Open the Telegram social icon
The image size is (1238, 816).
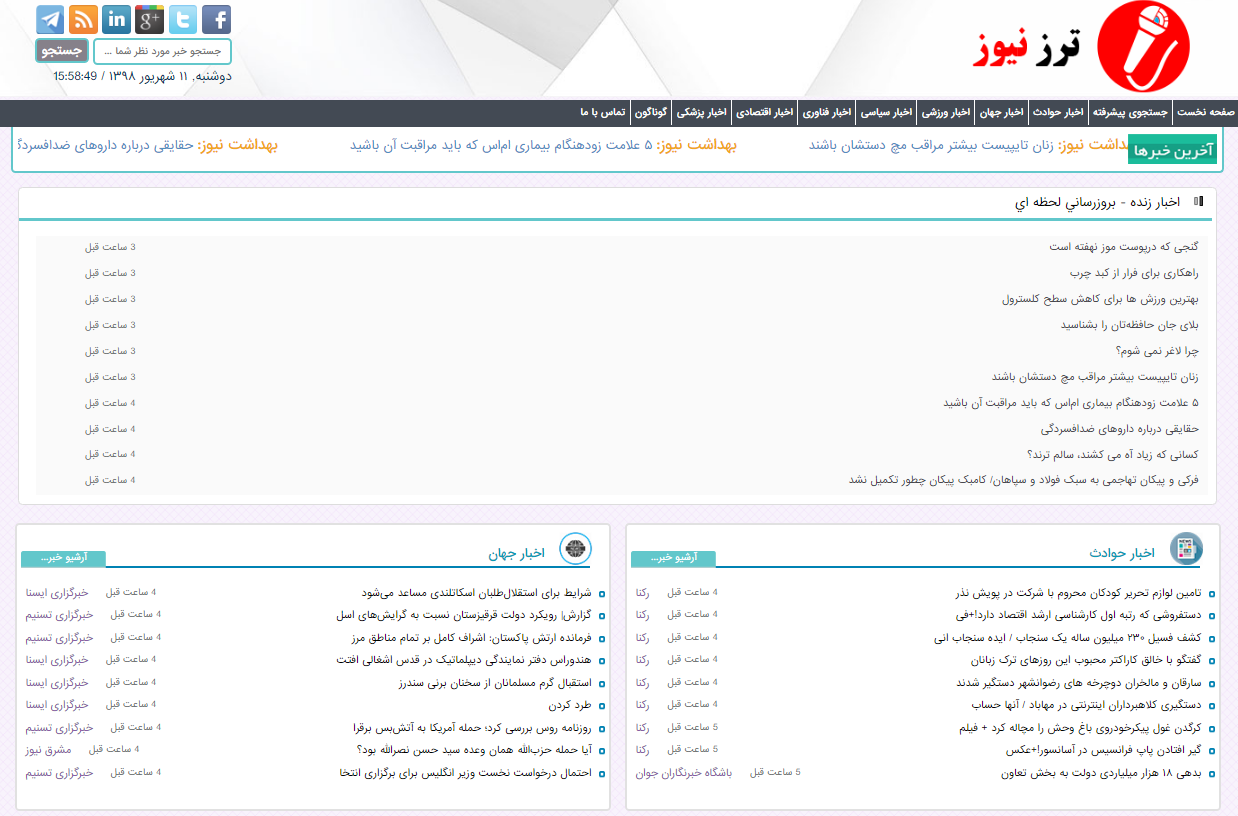pyautogui.click(x=50, y=19)
